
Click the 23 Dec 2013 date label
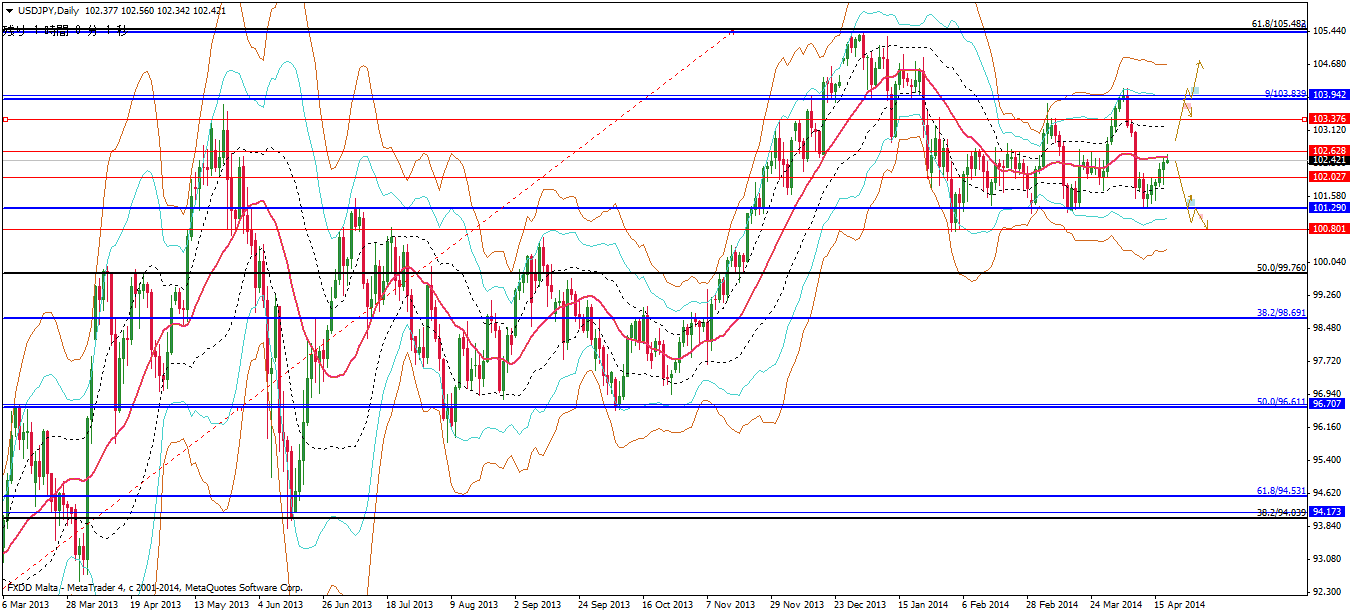(x=860, y=605)
